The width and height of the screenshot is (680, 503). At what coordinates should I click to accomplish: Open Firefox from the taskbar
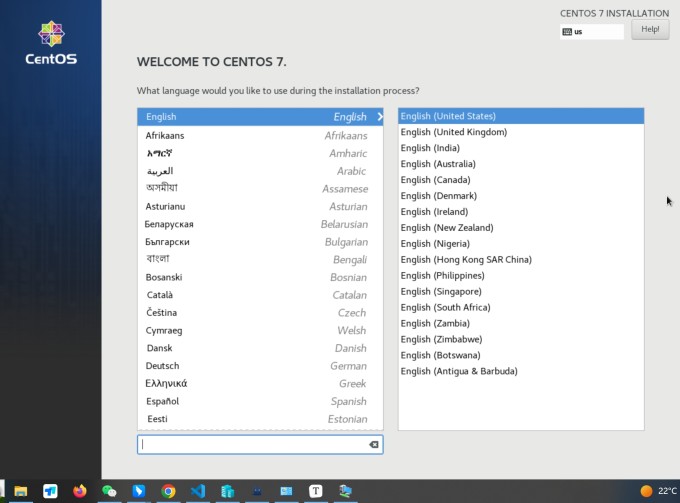(x=80, y=491)
